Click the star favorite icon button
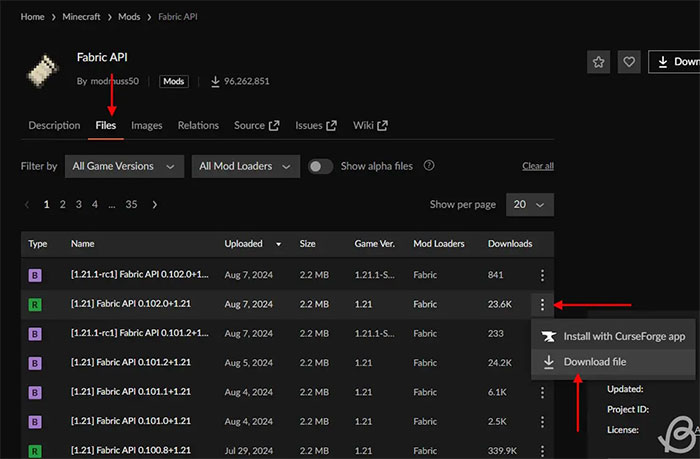Viewport: 700px width, 459px height. click(598, 62)
